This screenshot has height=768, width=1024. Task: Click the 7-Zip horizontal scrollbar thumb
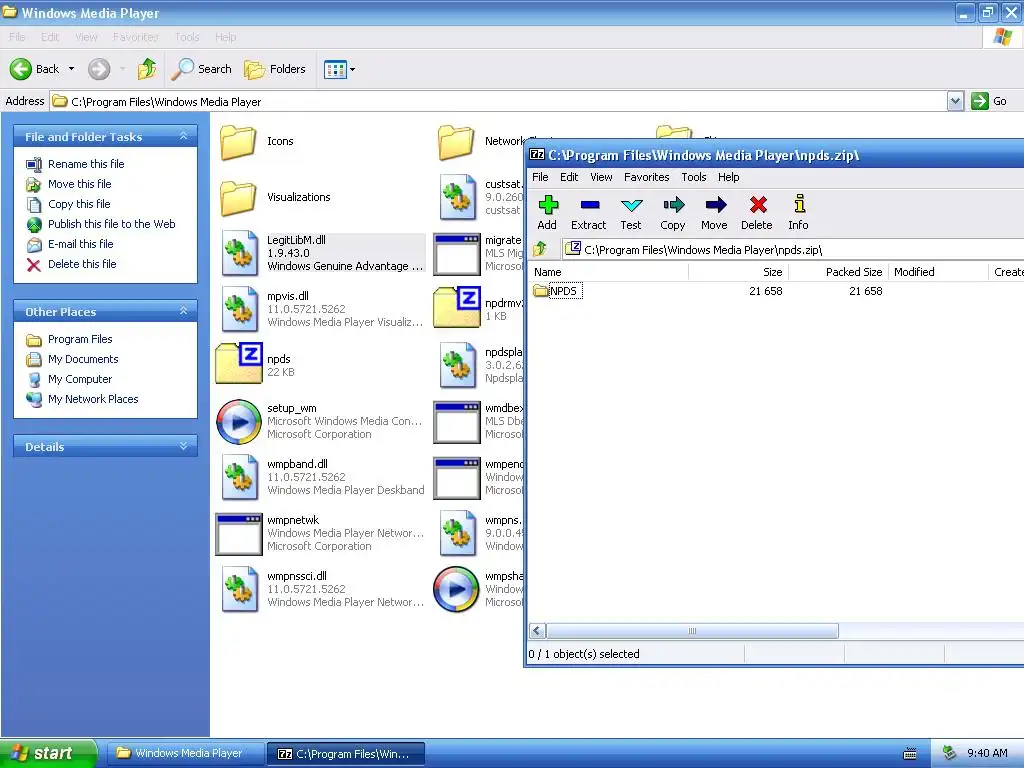[x=692, y=631]
